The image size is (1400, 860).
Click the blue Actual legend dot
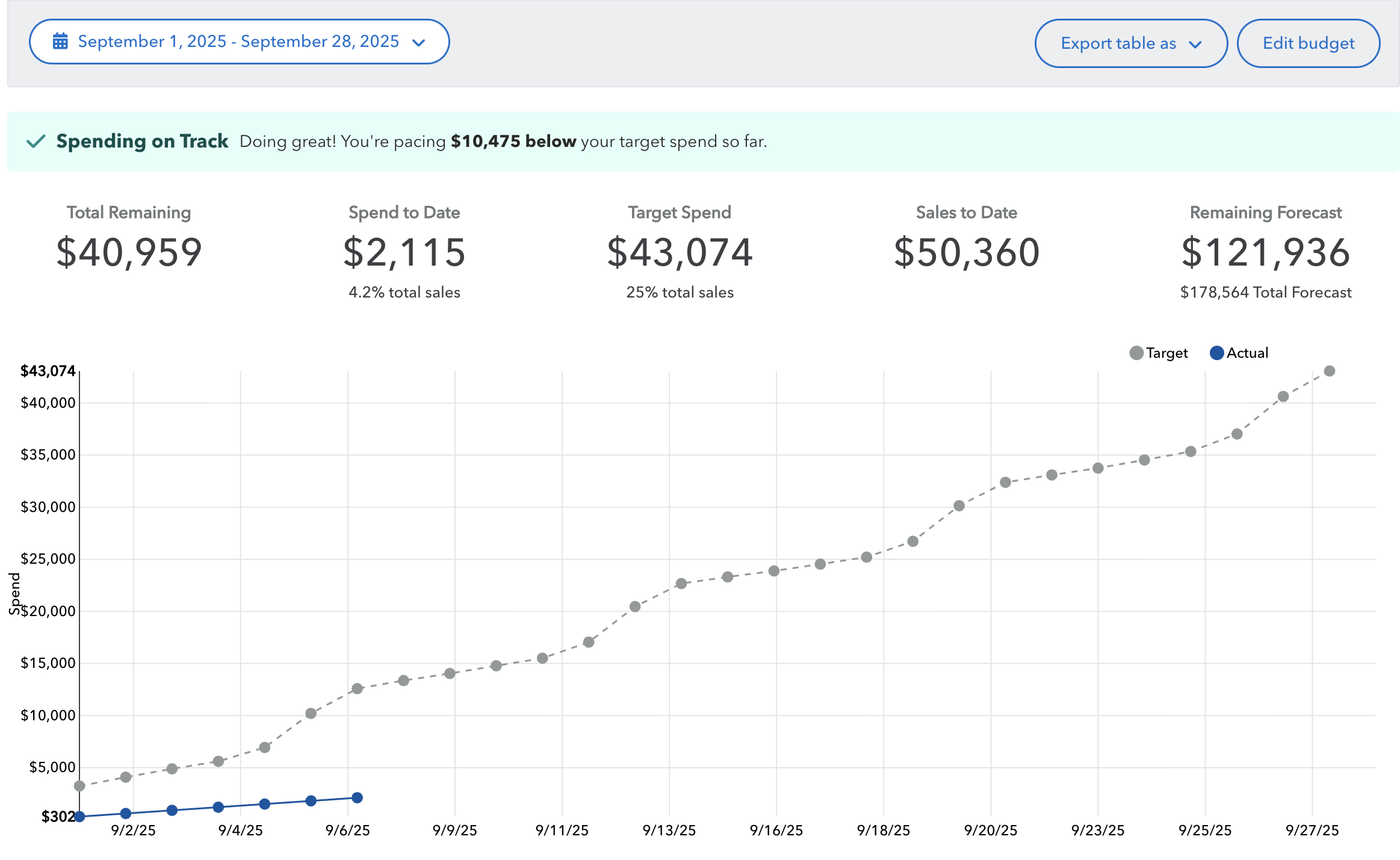(1216, 353)
